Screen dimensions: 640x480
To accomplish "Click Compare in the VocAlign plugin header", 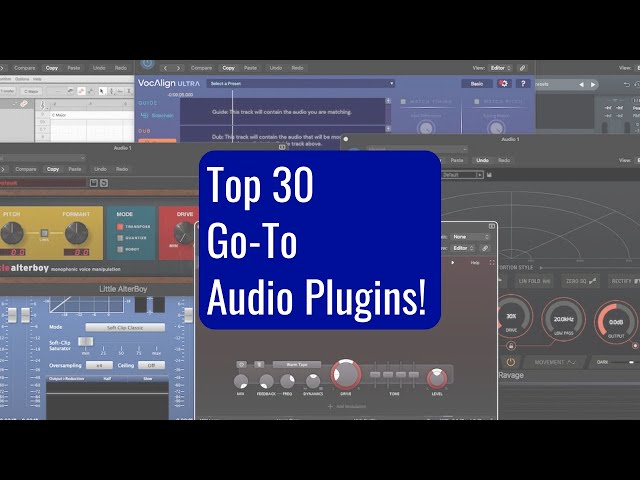I will click(x=201, y=68).
